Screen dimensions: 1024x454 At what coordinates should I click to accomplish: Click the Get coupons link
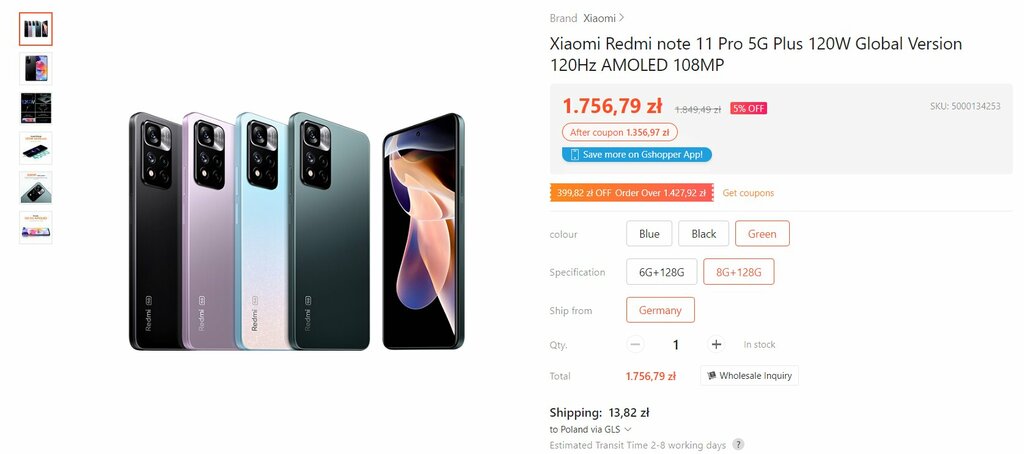pos(748,193)
